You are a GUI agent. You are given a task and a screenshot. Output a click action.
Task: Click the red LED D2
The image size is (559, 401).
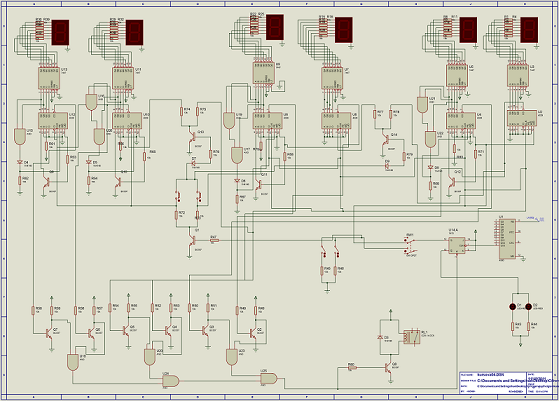[x=529, y=307]
